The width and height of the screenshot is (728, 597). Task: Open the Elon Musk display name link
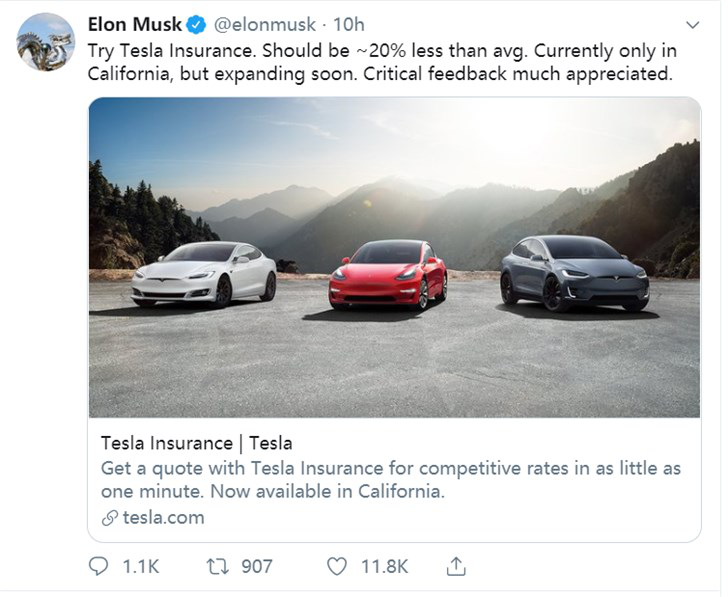pyautogui.click(x=134, y=24)
